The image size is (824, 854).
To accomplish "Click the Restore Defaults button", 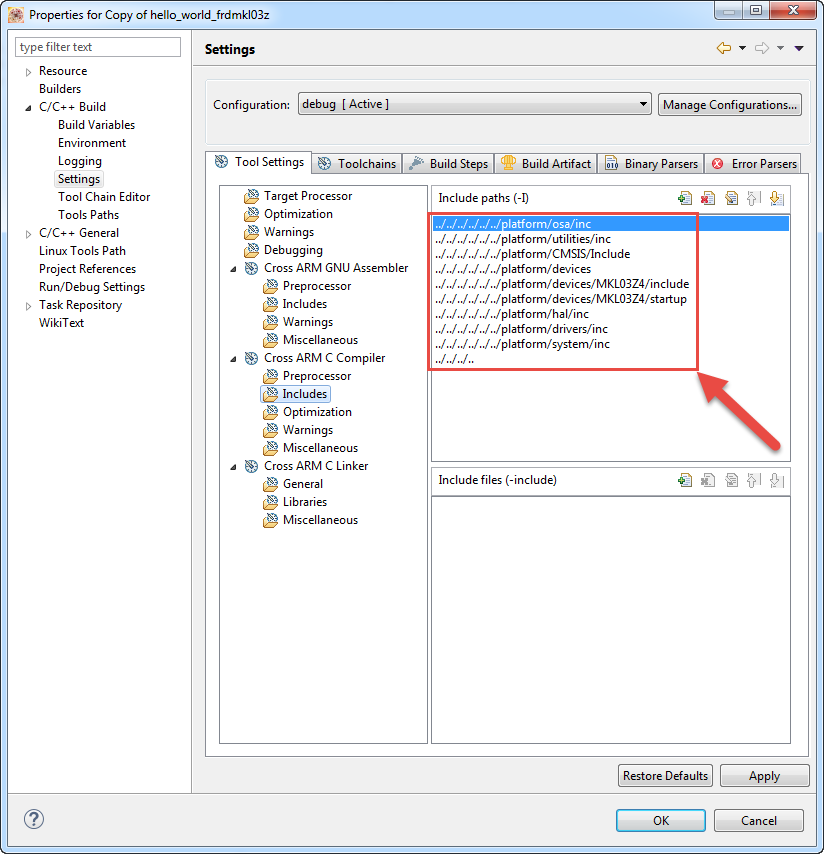I will tap(665, 775).
